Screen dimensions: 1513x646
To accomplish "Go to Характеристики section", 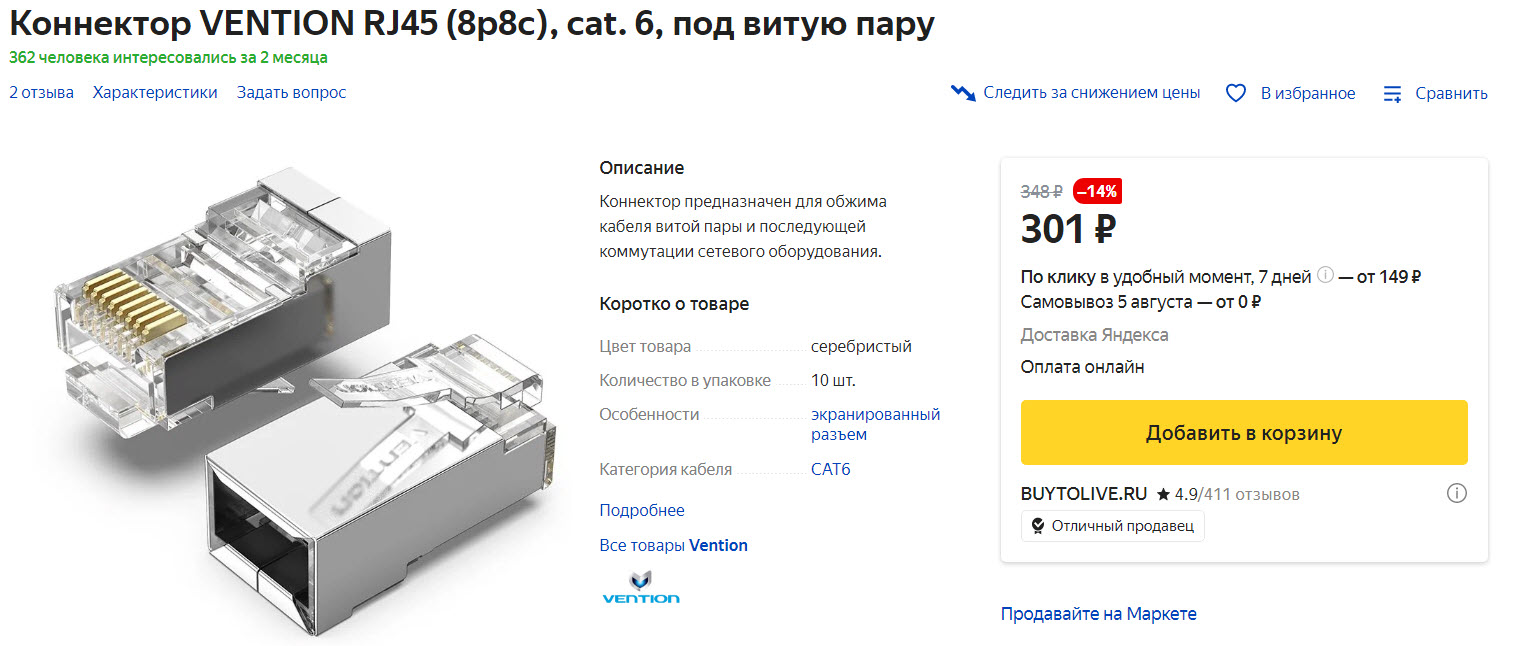I will click(155, 92).
